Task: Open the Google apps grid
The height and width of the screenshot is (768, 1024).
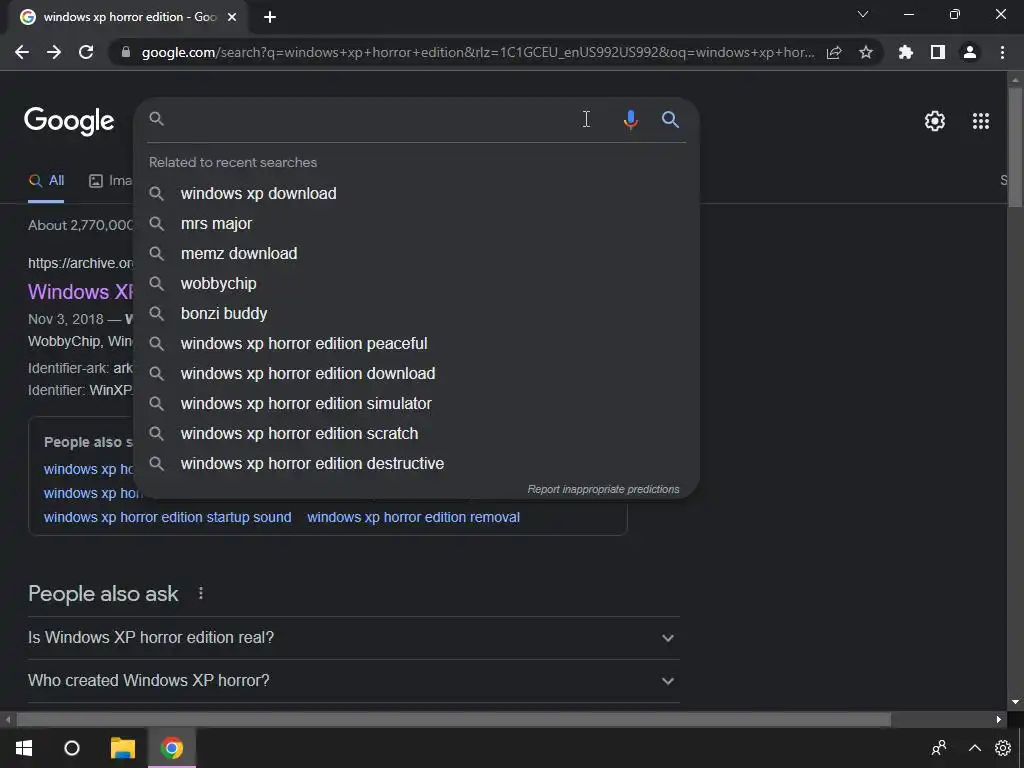Action: (x=981, y=121)
